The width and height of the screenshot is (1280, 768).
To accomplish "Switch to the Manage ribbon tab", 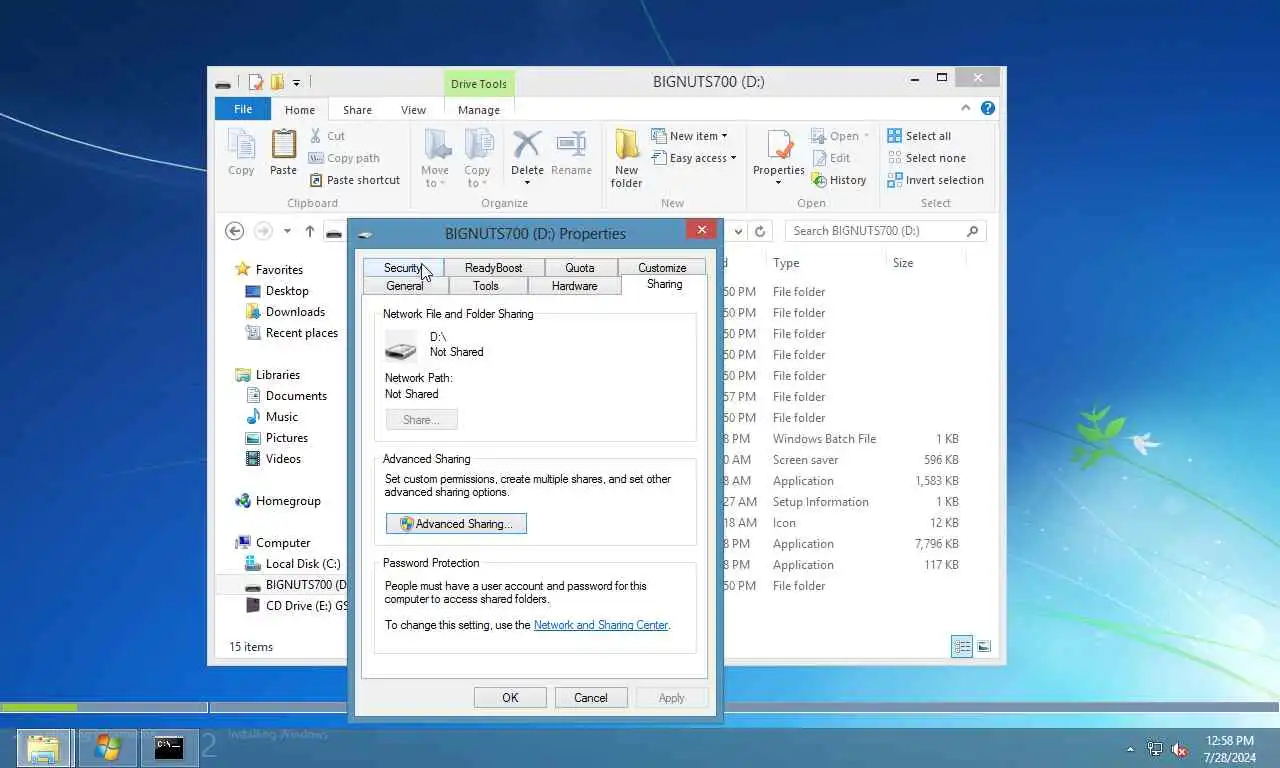I will point(479,110).
